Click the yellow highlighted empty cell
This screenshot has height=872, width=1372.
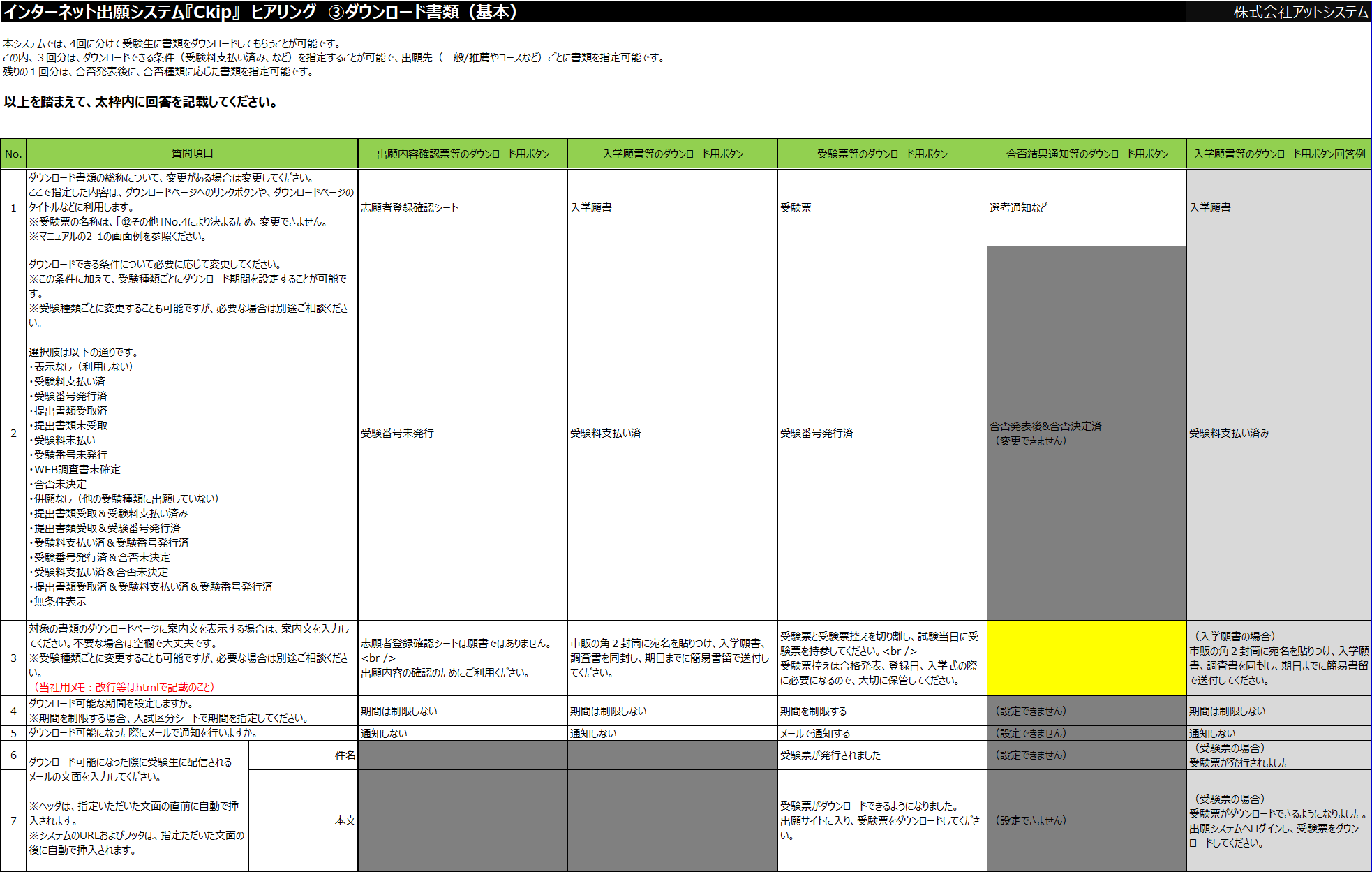coord(1086,658)
